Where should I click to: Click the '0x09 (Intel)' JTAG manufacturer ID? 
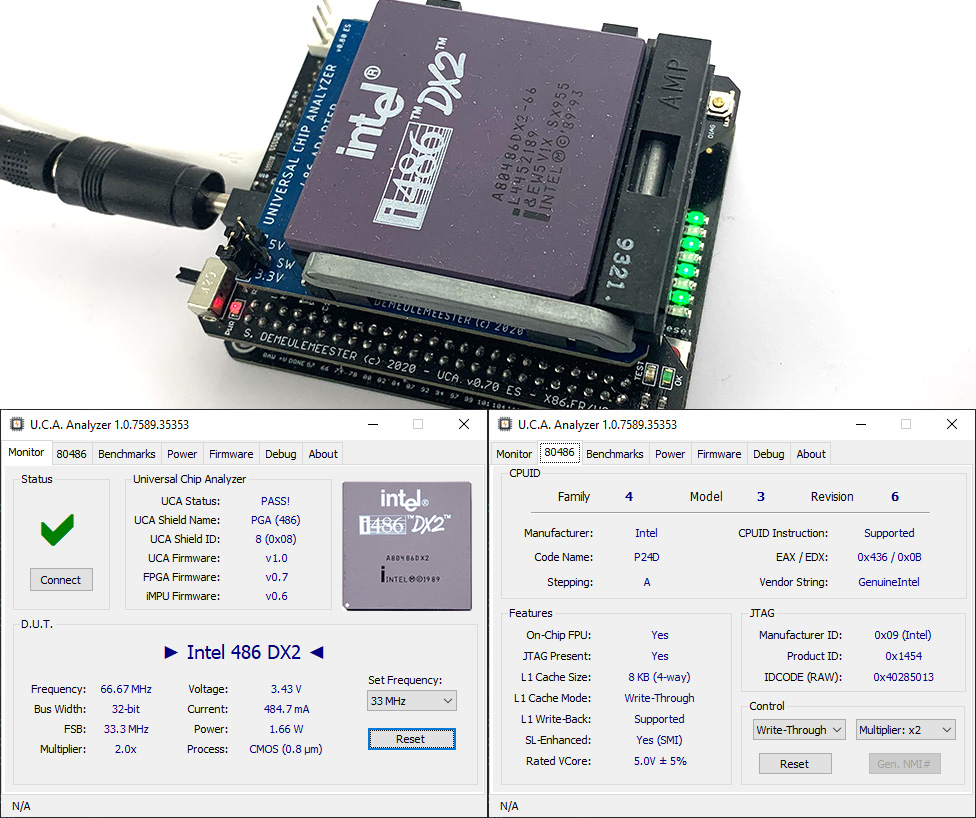(x=903, y=636)
